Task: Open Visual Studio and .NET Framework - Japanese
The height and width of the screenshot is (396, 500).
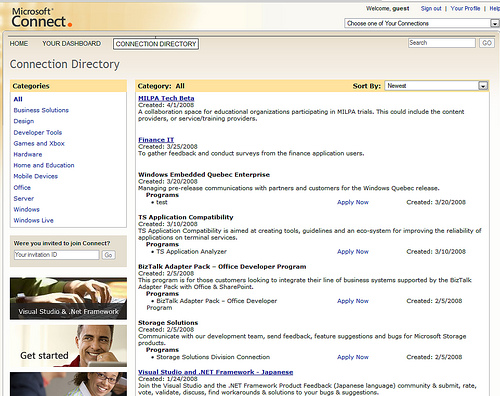Action: tap(216, 372)
